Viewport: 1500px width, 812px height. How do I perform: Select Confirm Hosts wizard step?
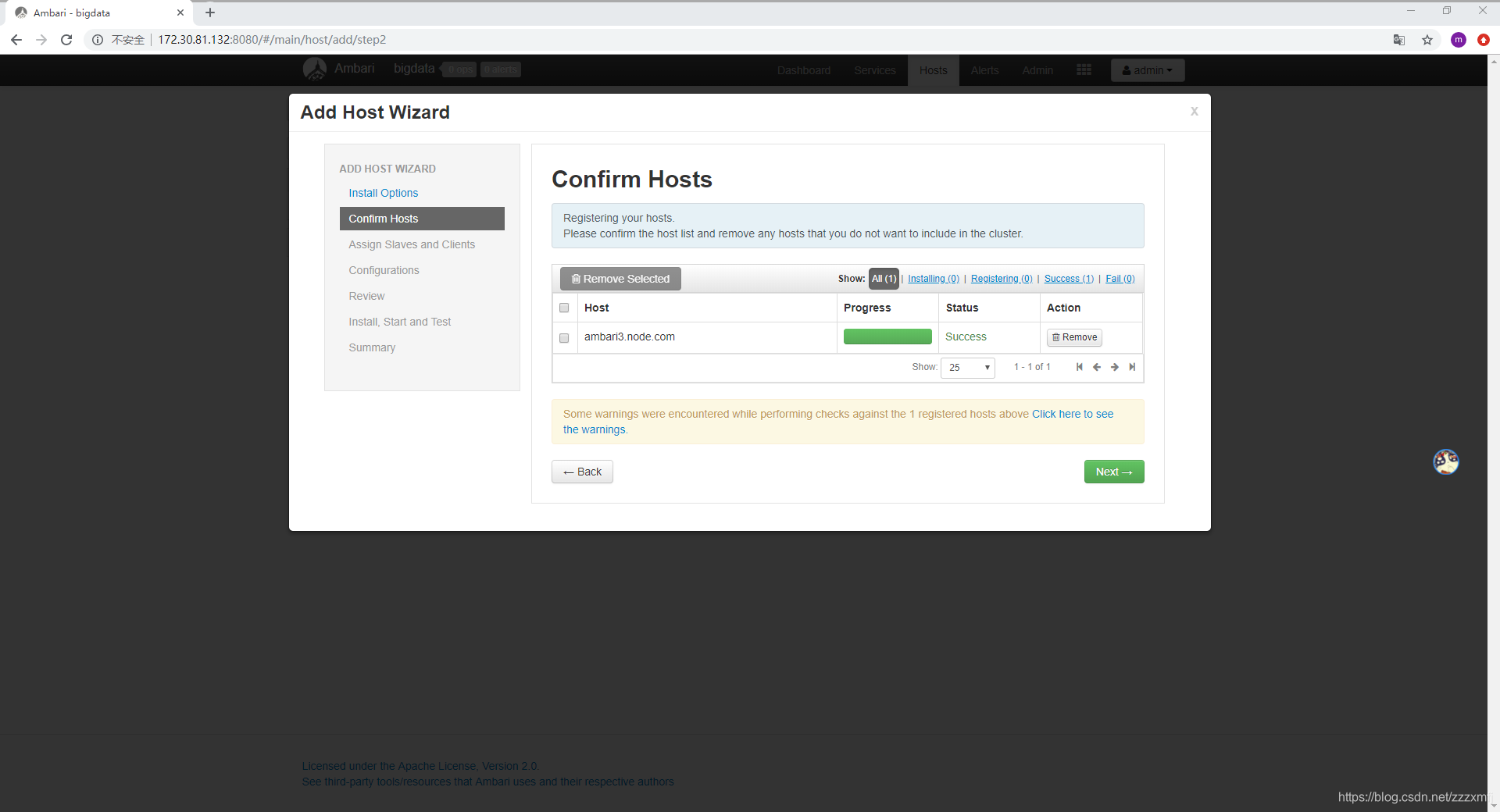pos(422,219)
